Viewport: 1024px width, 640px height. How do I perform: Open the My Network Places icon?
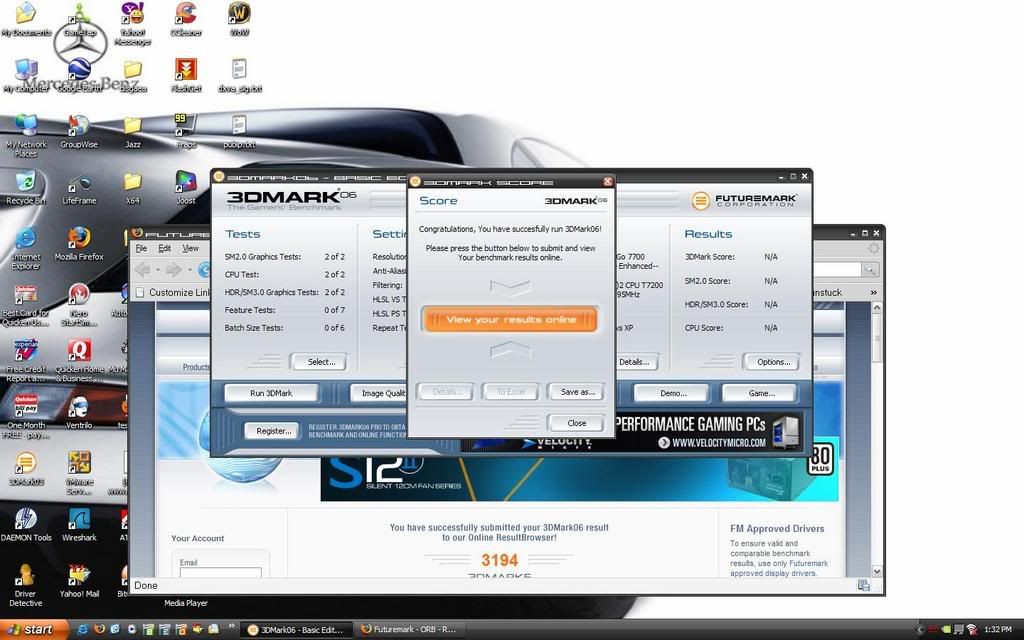[26, 136]
